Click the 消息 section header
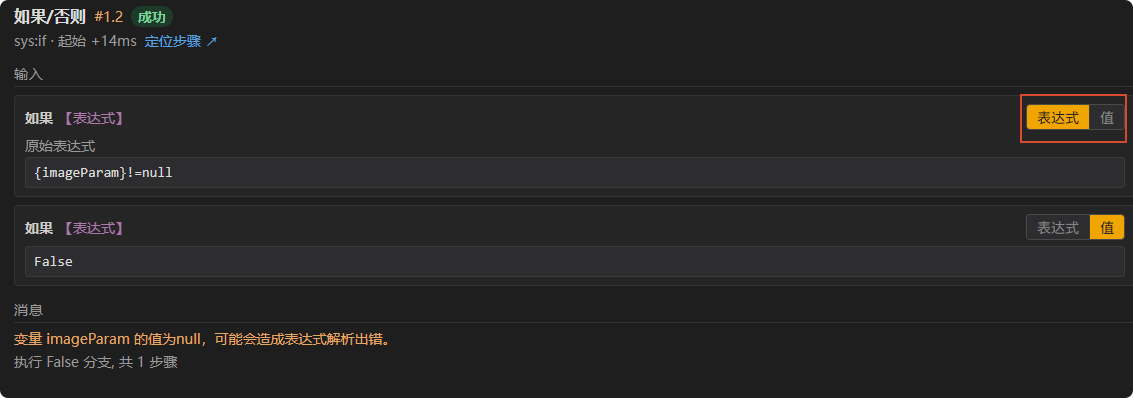The height and width of the screenshot is (398, 1133). click(29, 310)
